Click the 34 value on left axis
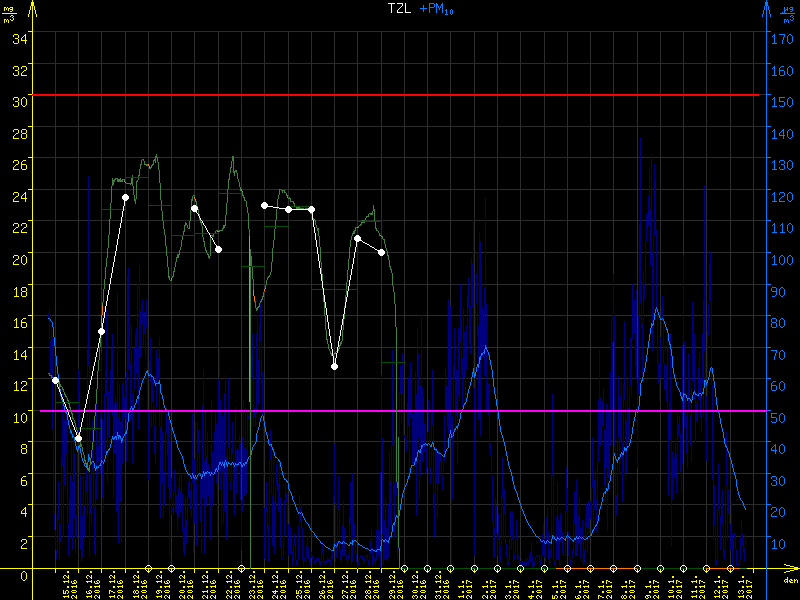The width and height of the screenshot is (800, 600). (x=20, y=39)
